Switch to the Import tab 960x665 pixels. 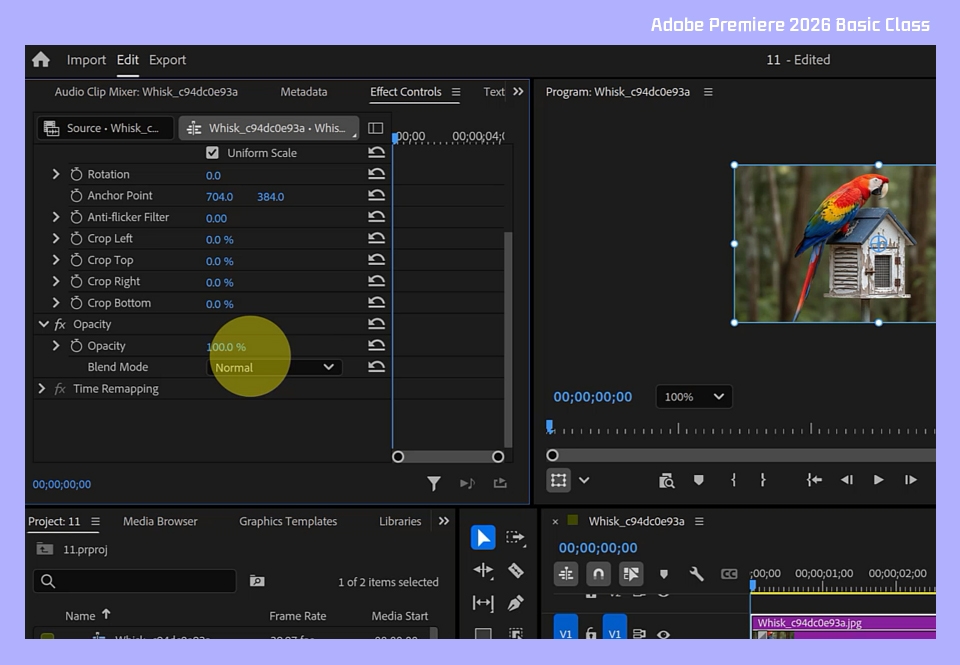86,60
